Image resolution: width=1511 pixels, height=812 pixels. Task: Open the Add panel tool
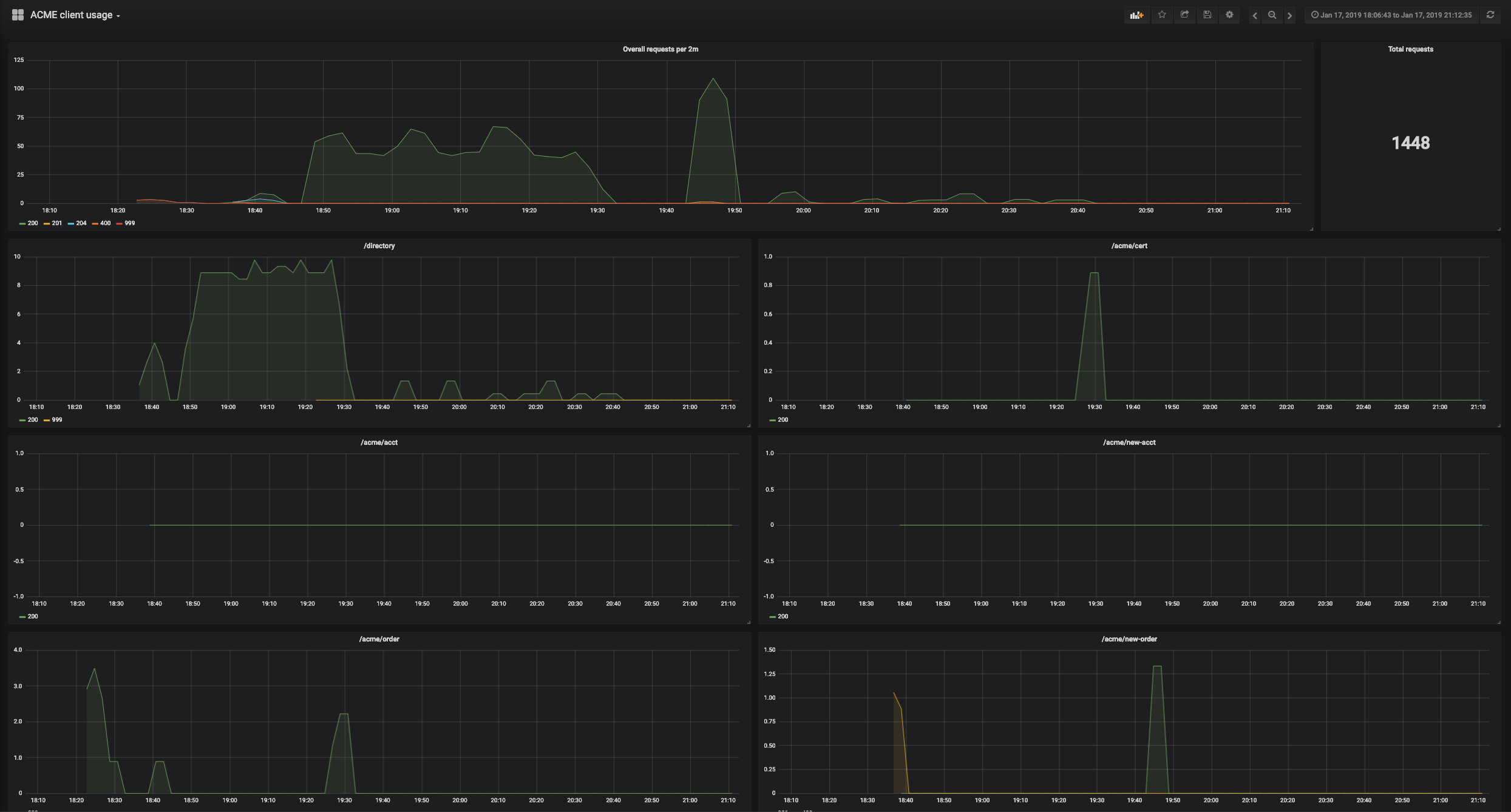[x=1136, y=15]
